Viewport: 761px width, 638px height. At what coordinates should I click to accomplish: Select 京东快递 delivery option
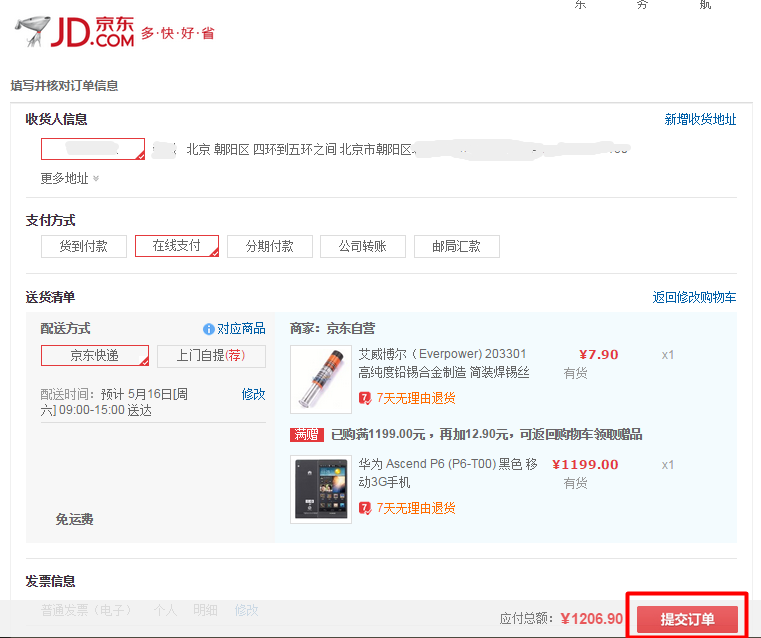95,356
